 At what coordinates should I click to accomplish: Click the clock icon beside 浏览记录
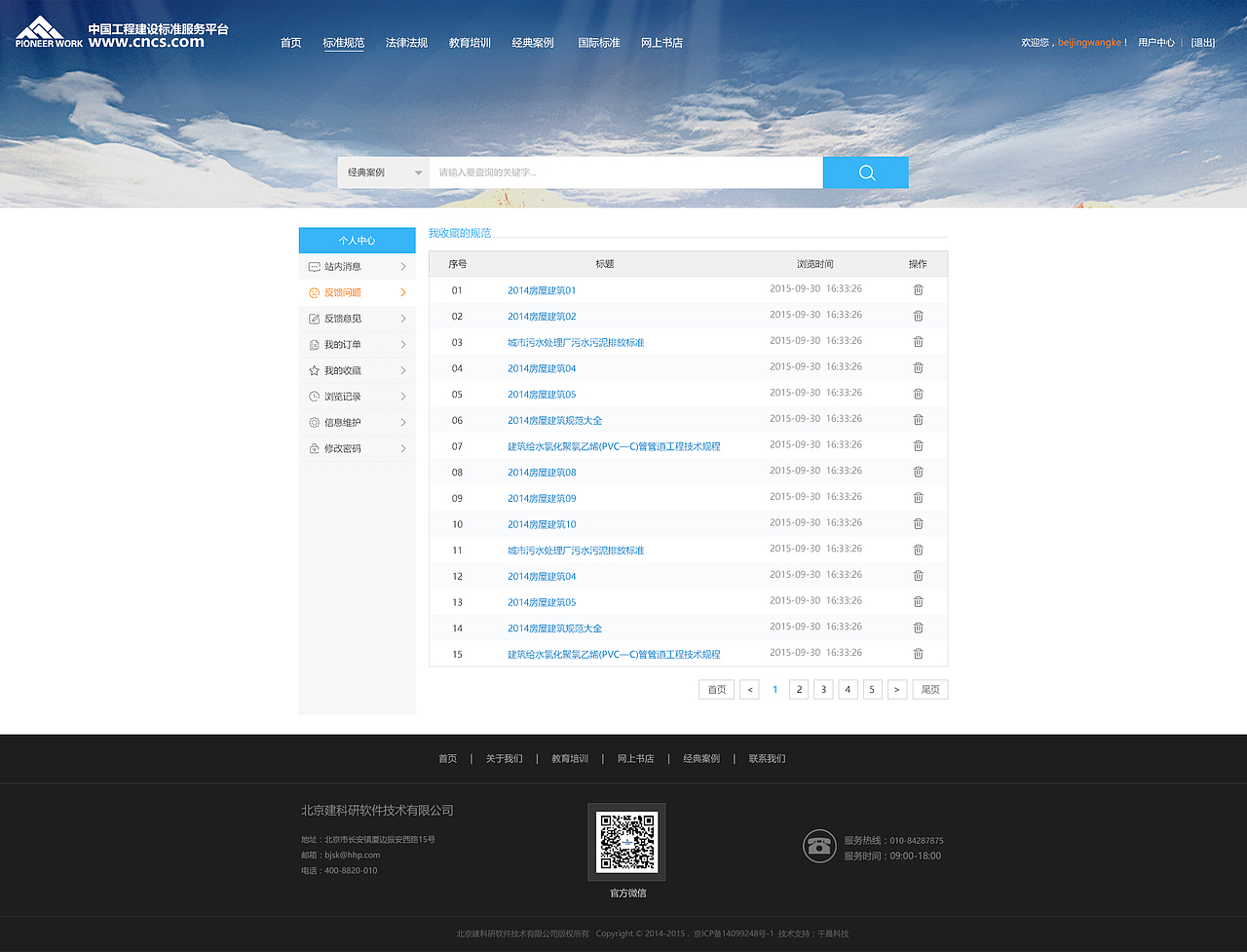tap(315, 396)
